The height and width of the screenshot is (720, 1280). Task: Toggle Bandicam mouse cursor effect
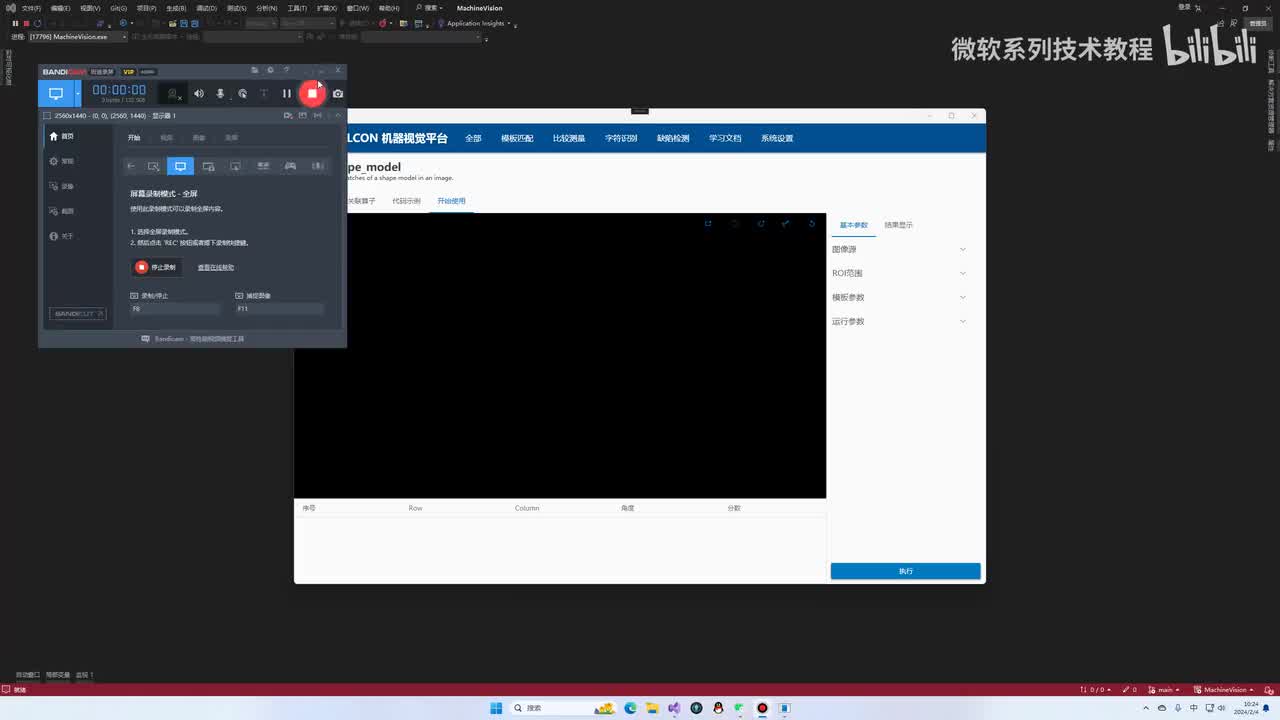point(242,93)
